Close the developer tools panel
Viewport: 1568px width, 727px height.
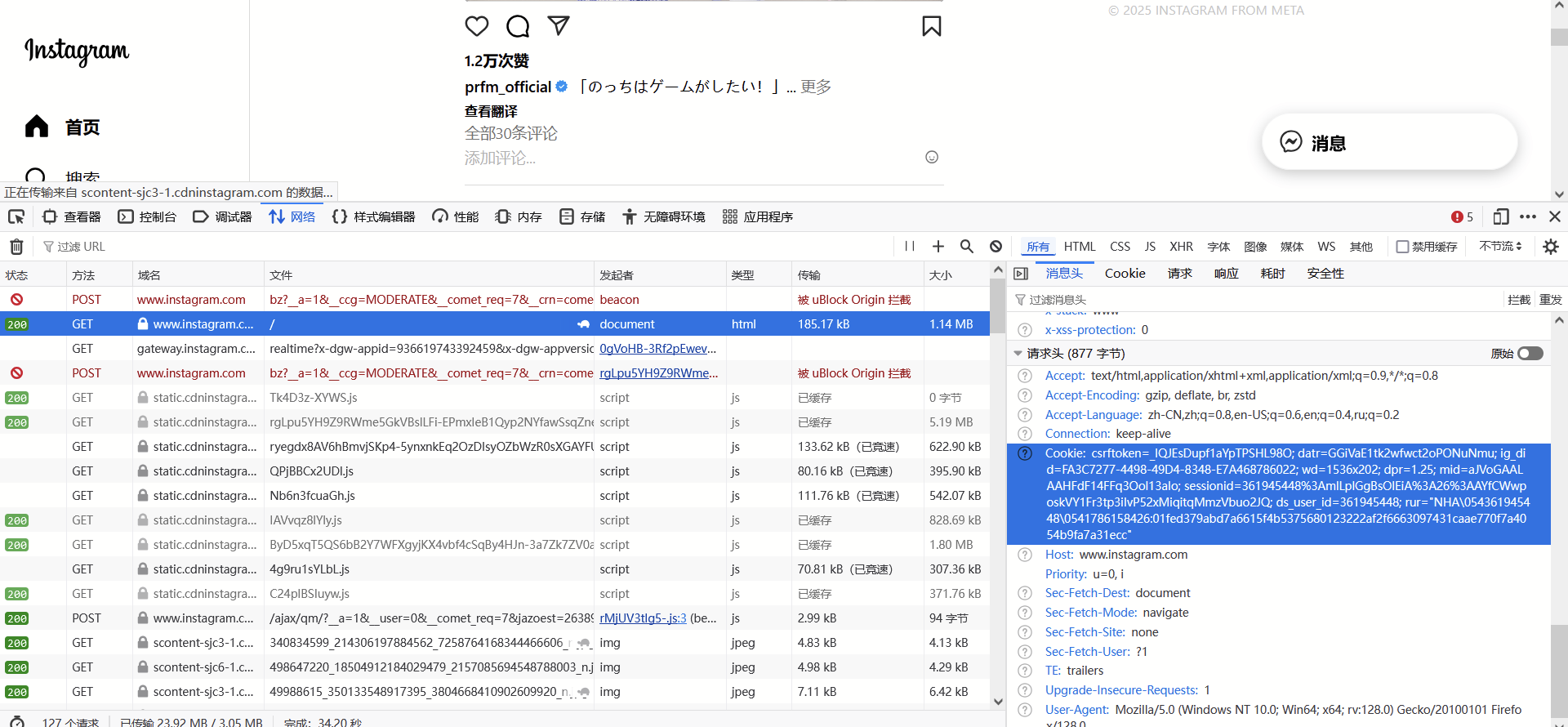1555,216
